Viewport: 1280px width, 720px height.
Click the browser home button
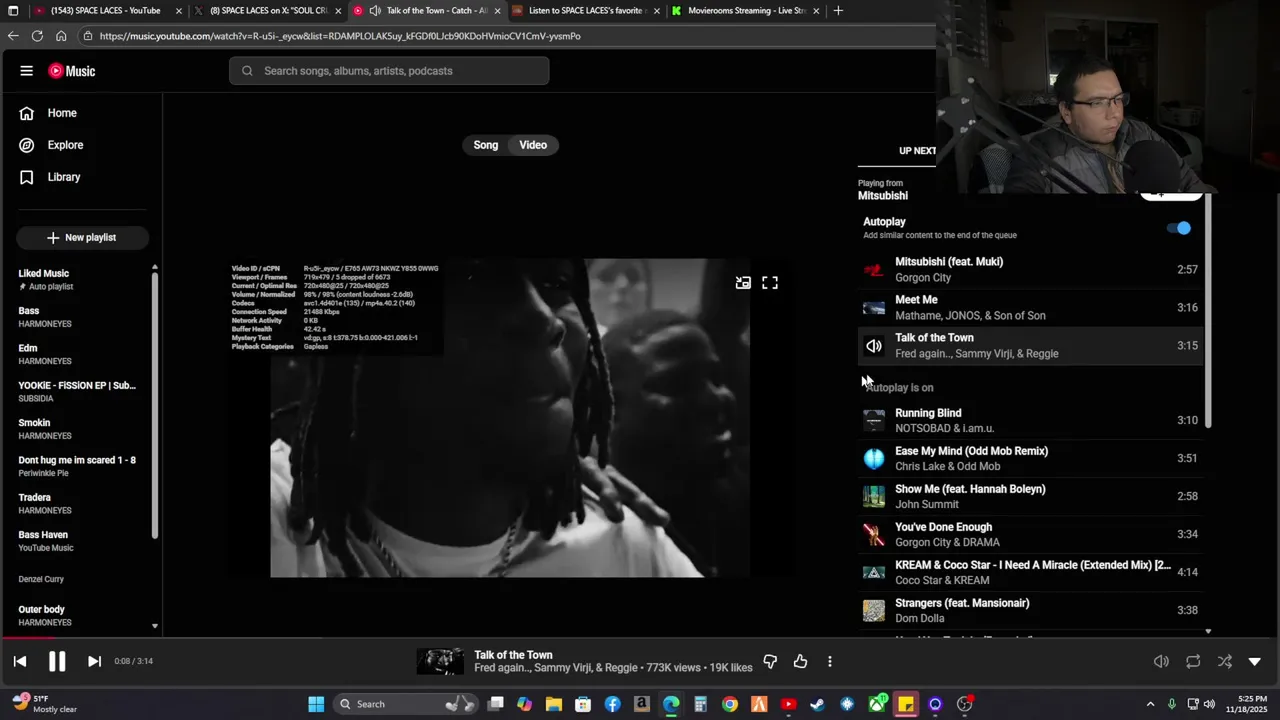[61, 36]
